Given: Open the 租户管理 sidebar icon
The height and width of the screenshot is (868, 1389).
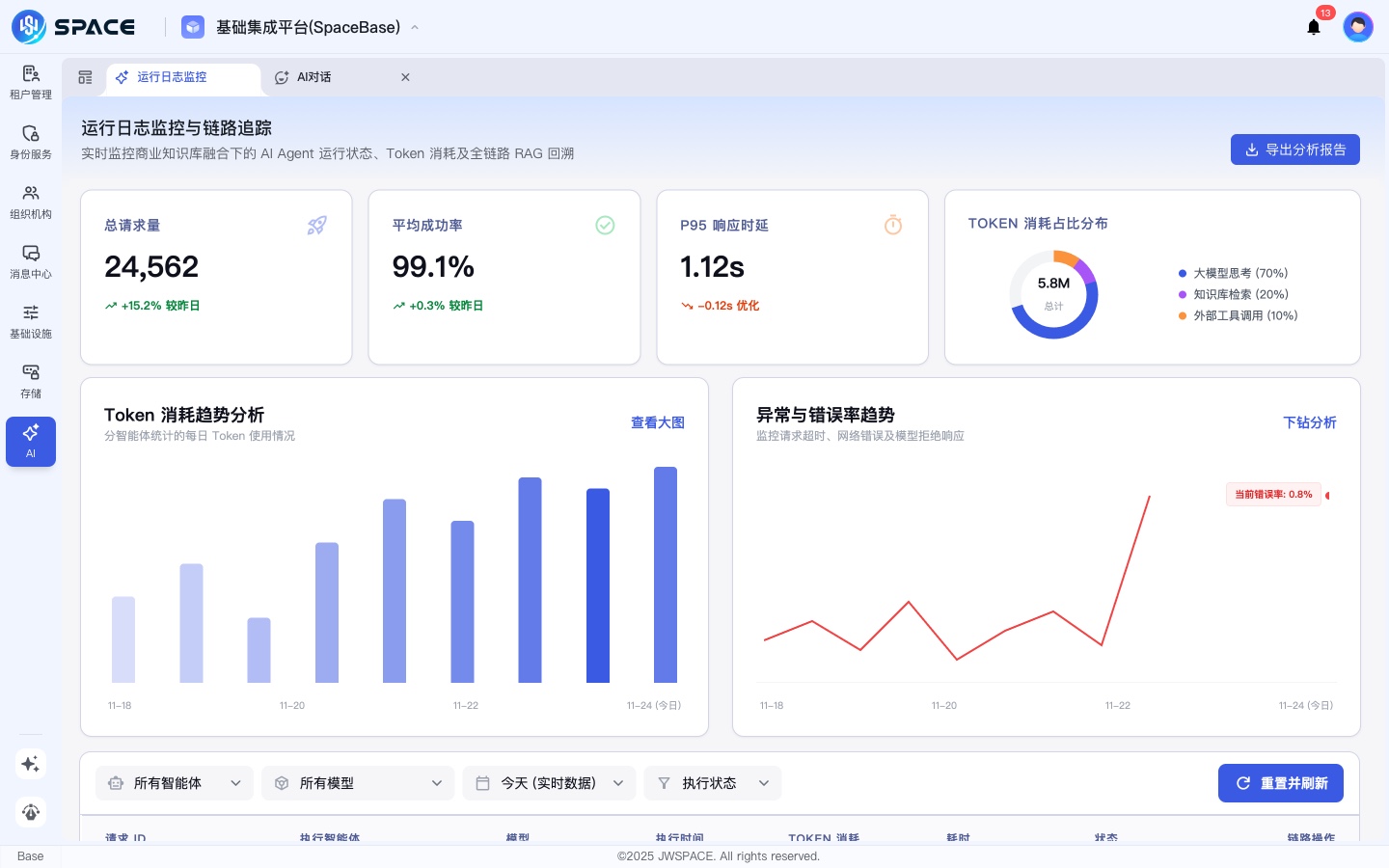Looking at the screenshot, I should click(31, 82).
